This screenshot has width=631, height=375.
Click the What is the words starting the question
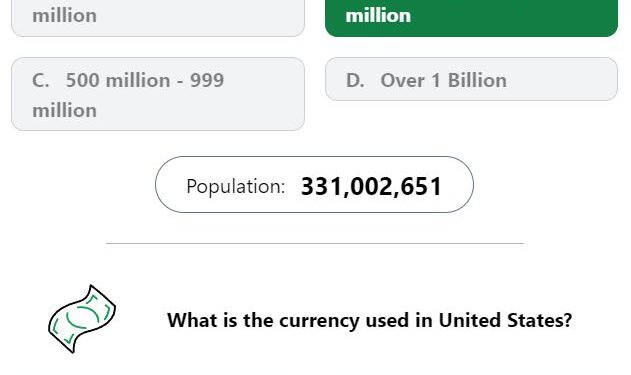209,320
